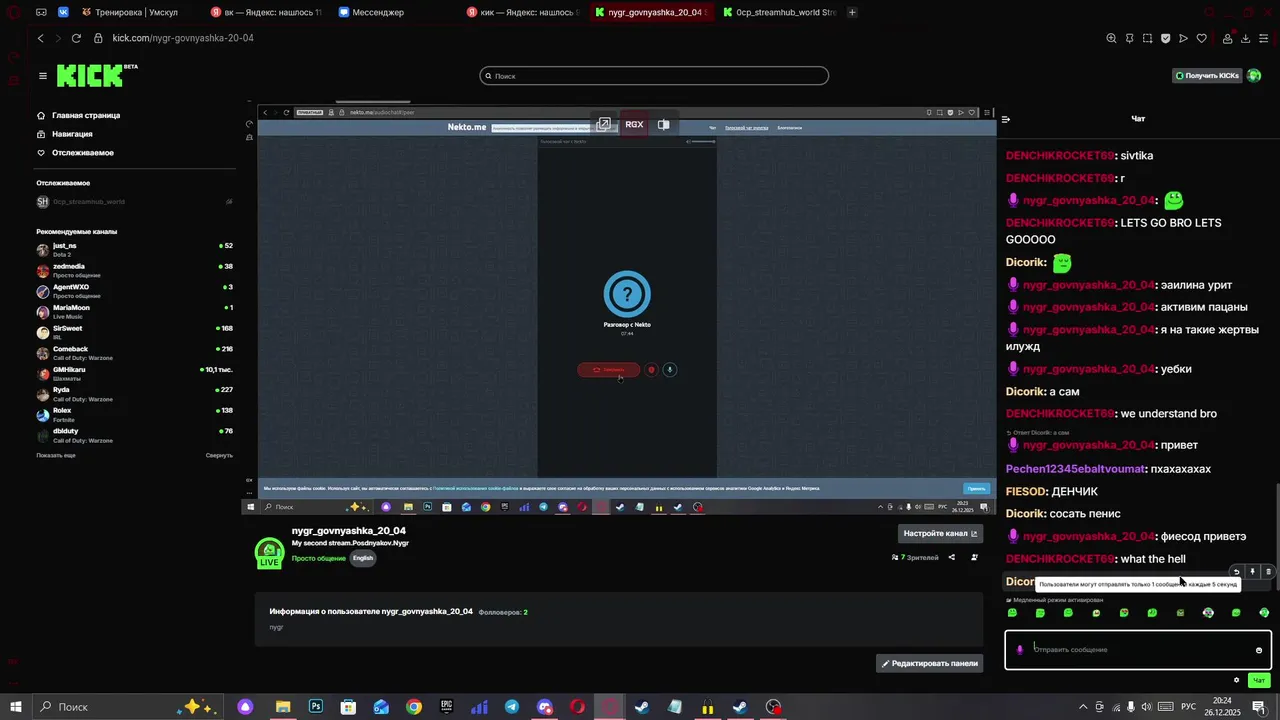Click the pop-out player icon above stream

604,124
